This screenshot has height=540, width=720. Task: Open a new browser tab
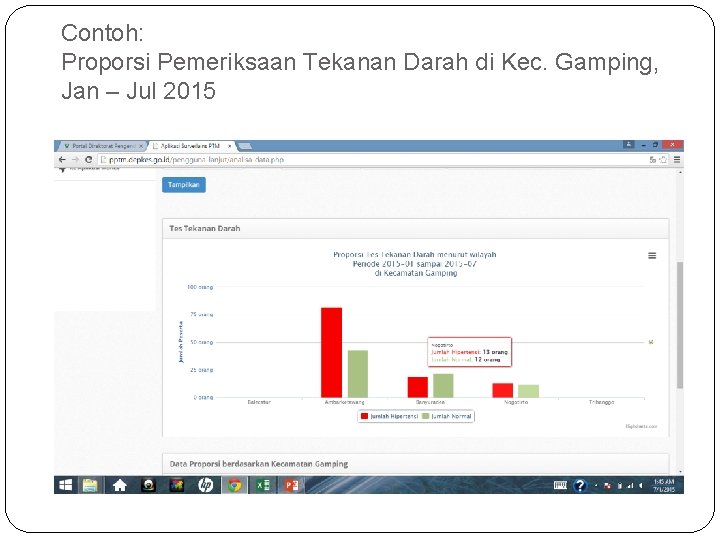point(245,146)
